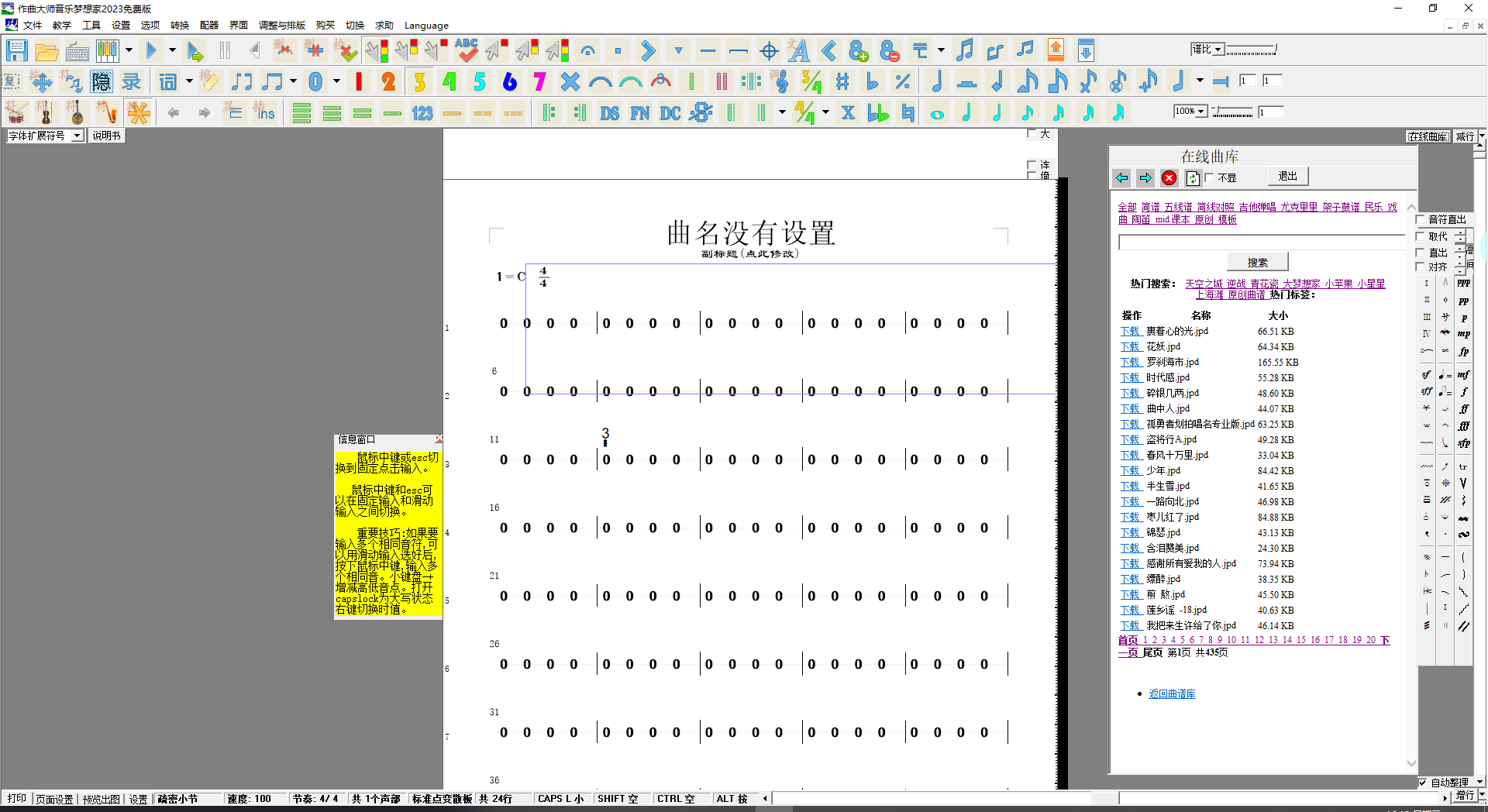Select the orange number 2 note icon
Viewport: 1488px width, 812px height.
point(388,81)
